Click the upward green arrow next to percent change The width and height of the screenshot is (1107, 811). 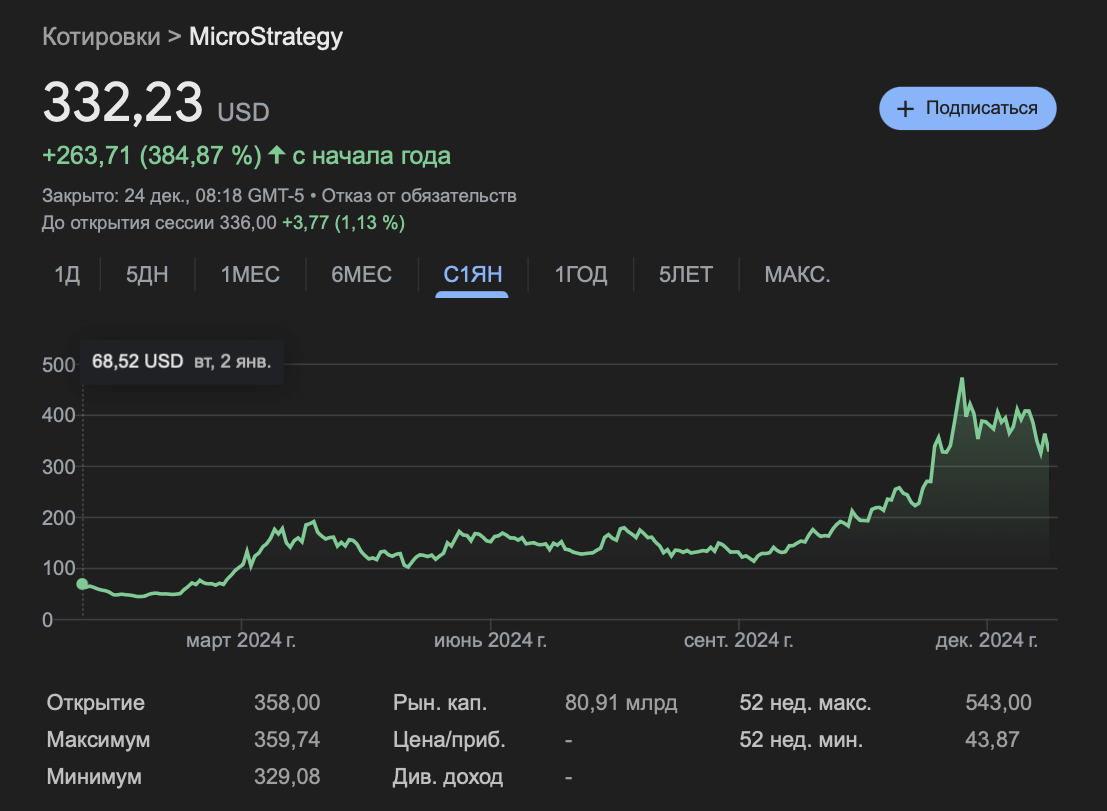277,155
